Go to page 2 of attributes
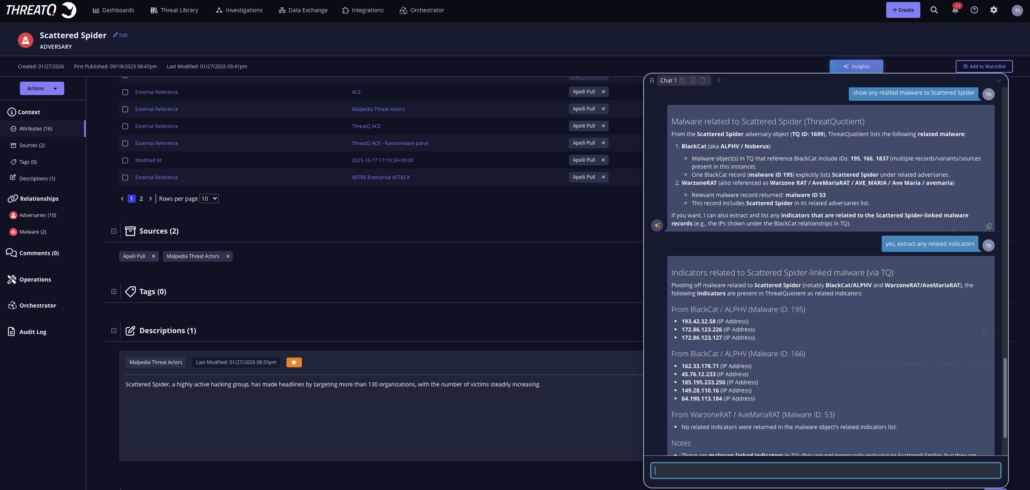 pyautogui.click(x=141, y=198)
